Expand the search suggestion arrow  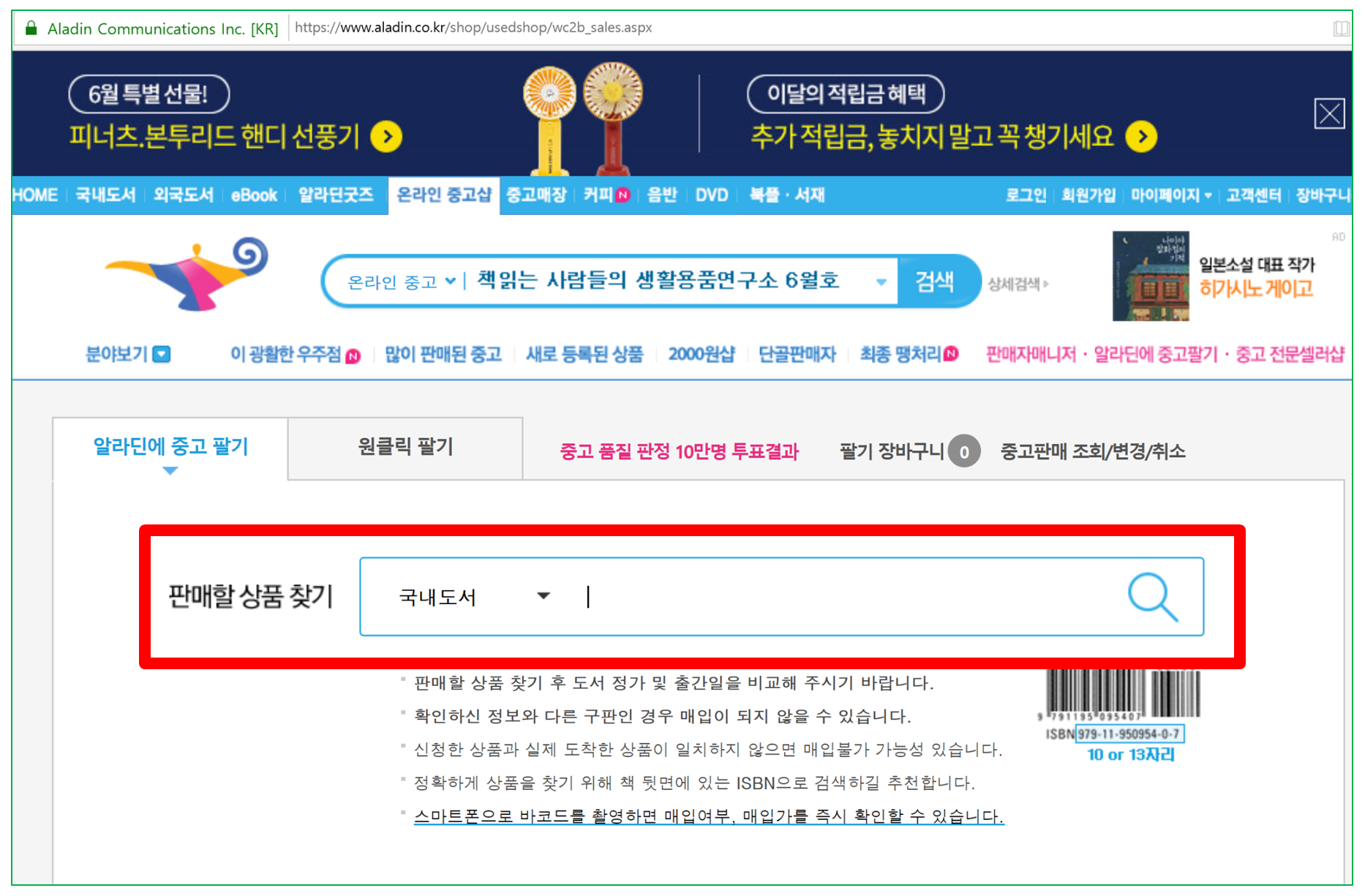tap(881, 282)
